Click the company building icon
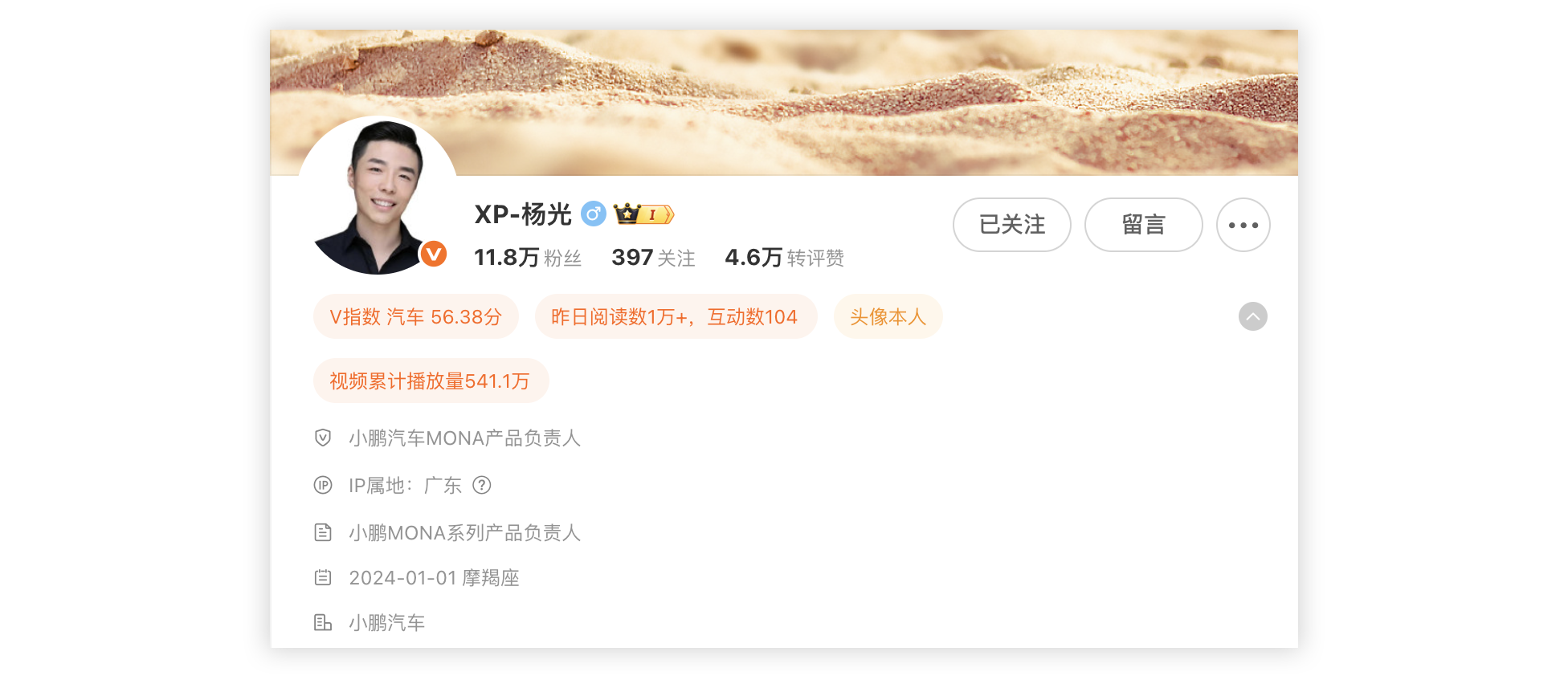The image size is (1568, 680). tap(323, 622)
